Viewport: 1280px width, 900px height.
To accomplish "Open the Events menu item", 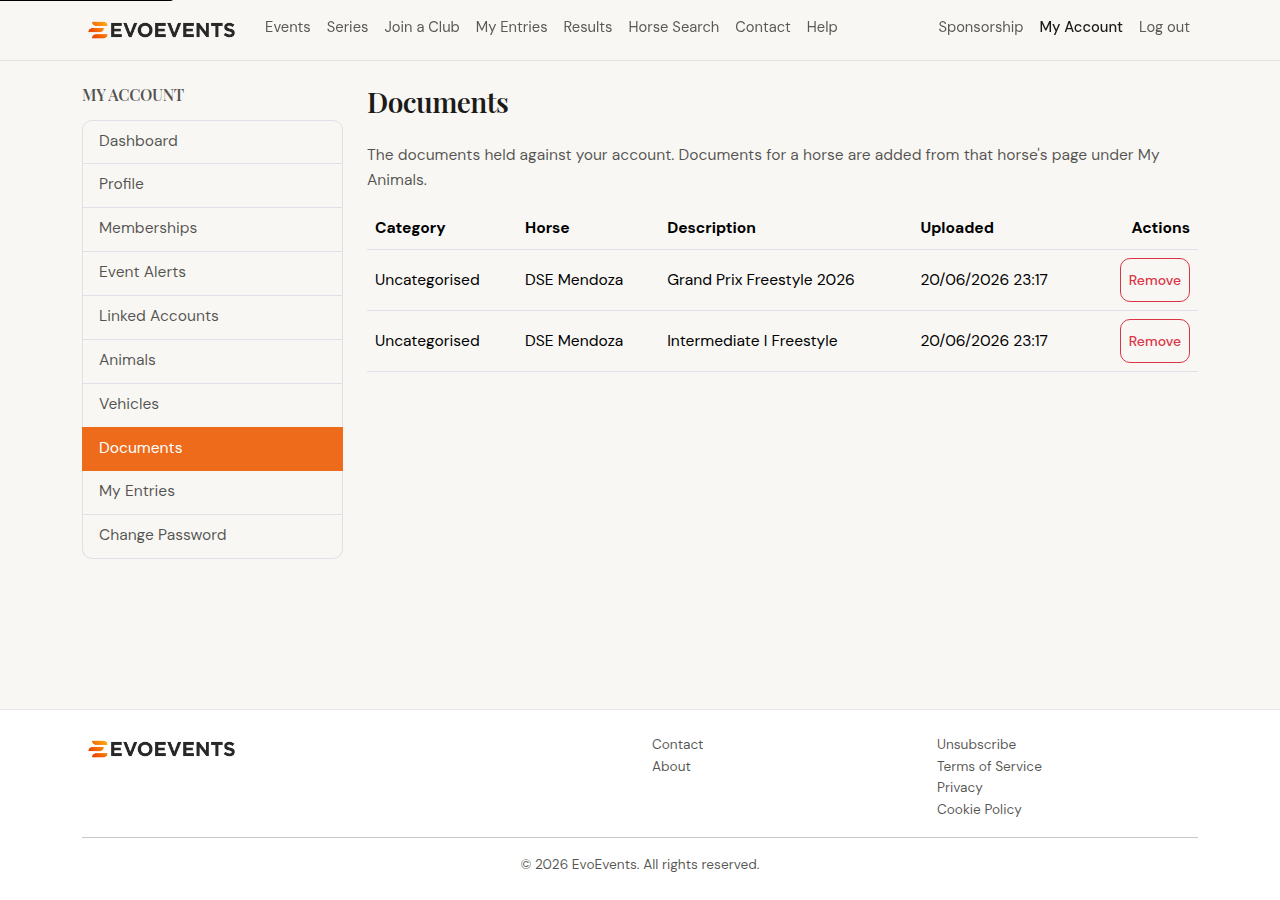I will click(x=287, y=27).
